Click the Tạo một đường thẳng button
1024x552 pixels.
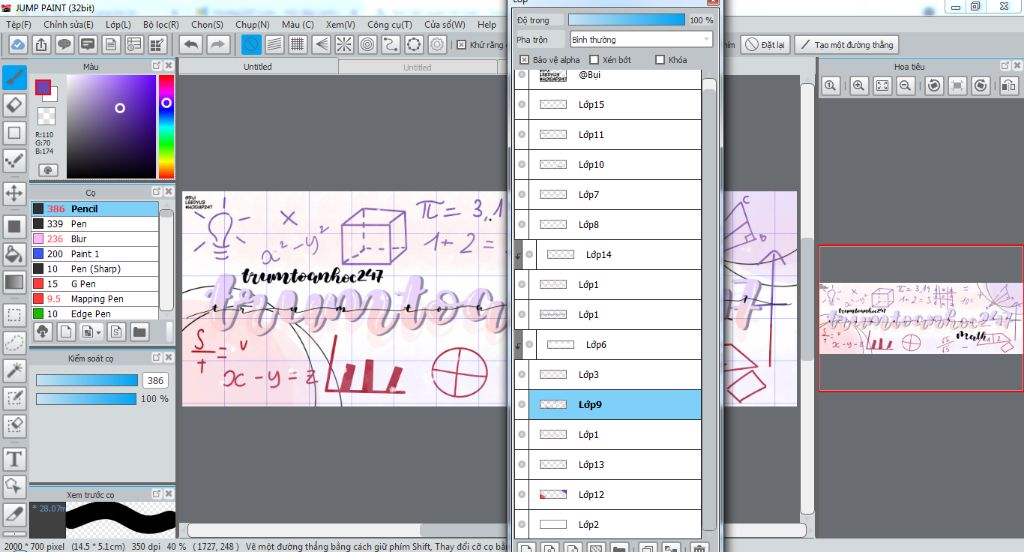(846, 44)
